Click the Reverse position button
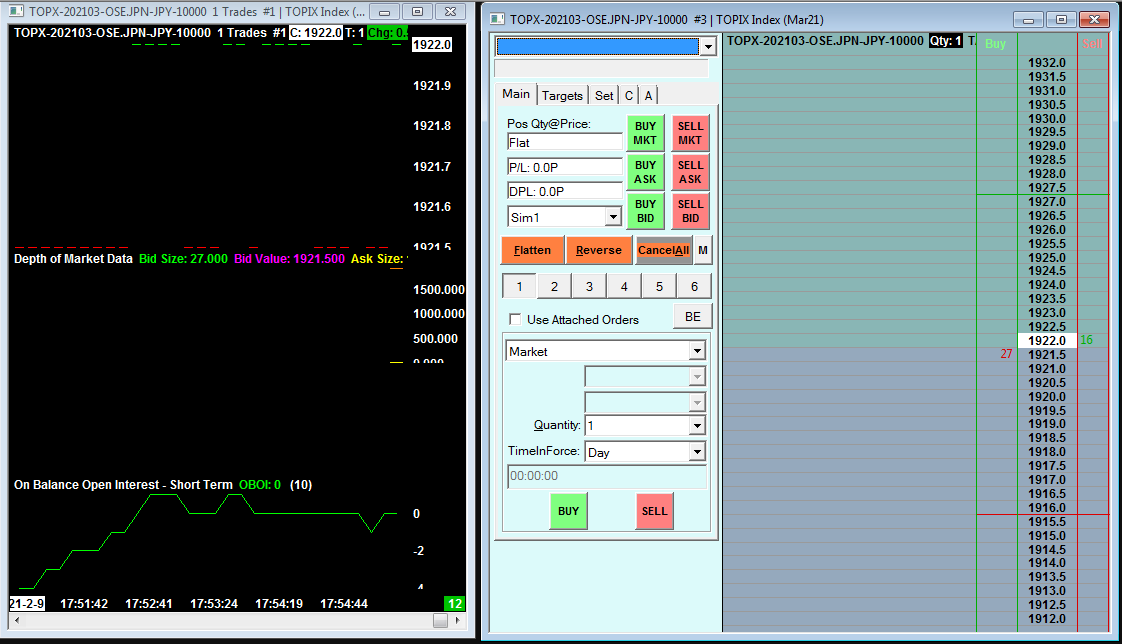 [598, 250]
